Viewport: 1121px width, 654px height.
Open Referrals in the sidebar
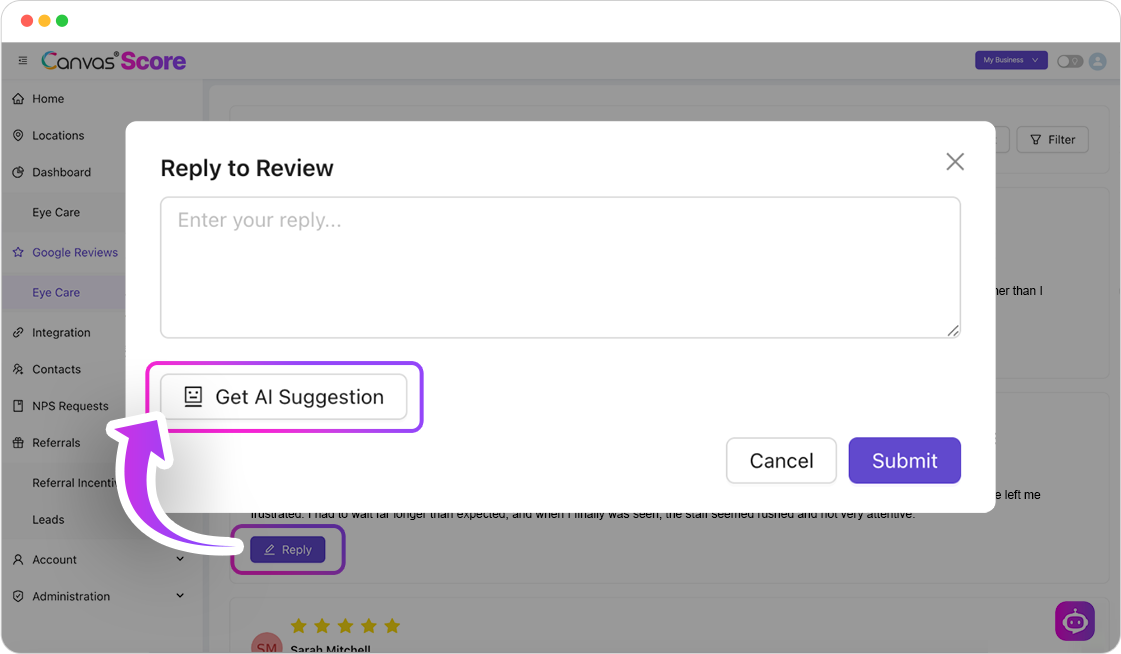point(56,442)
